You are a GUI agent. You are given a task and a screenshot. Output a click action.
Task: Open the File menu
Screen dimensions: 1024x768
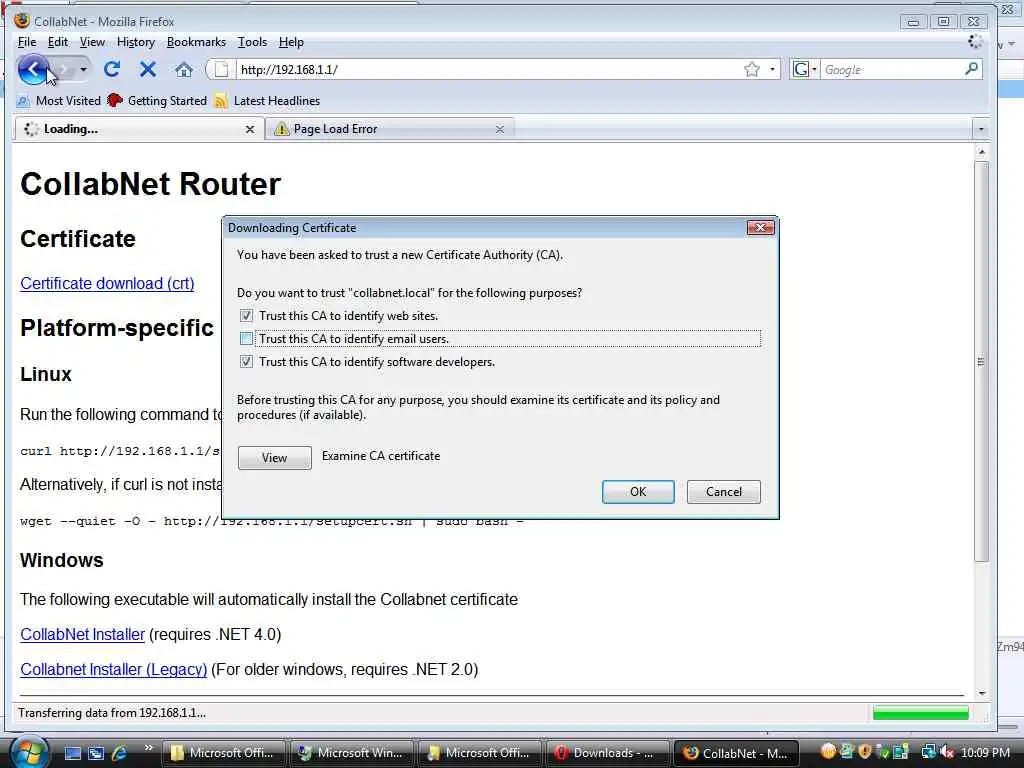pyautogui.click(x=27, y=42)
